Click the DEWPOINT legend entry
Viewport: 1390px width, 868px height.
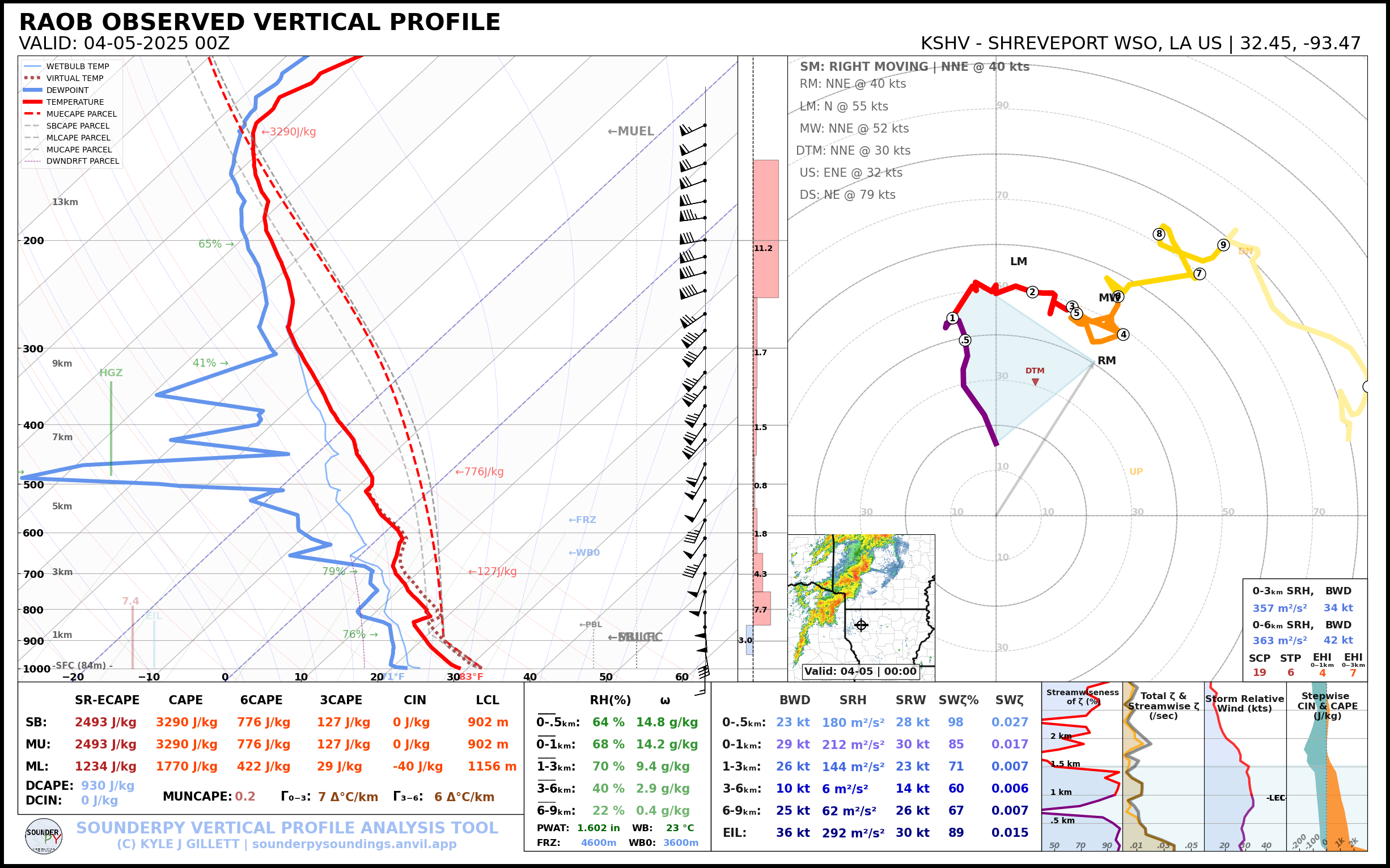[67, 90]
